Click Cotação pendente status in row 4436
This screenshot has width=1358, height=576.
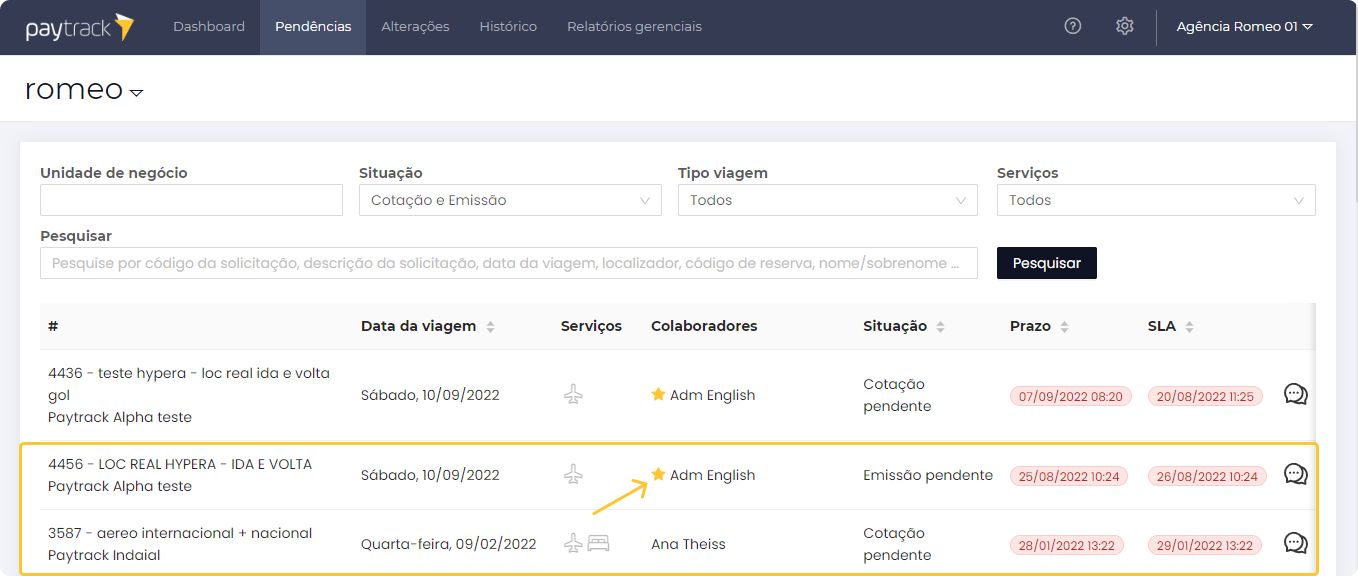[897, 395]
